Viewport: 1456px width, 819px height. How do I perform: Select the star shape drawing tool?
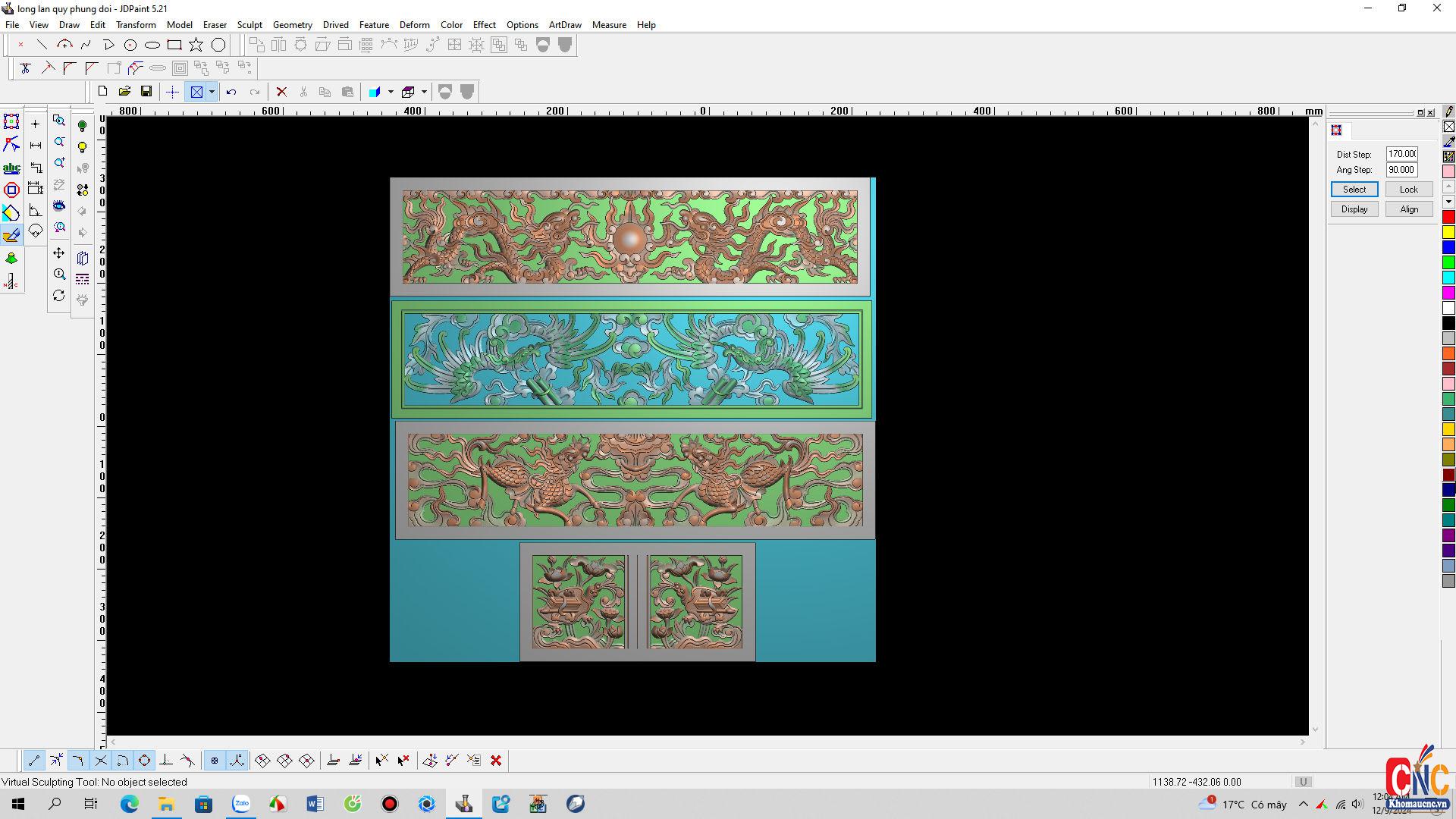[196, 45]
